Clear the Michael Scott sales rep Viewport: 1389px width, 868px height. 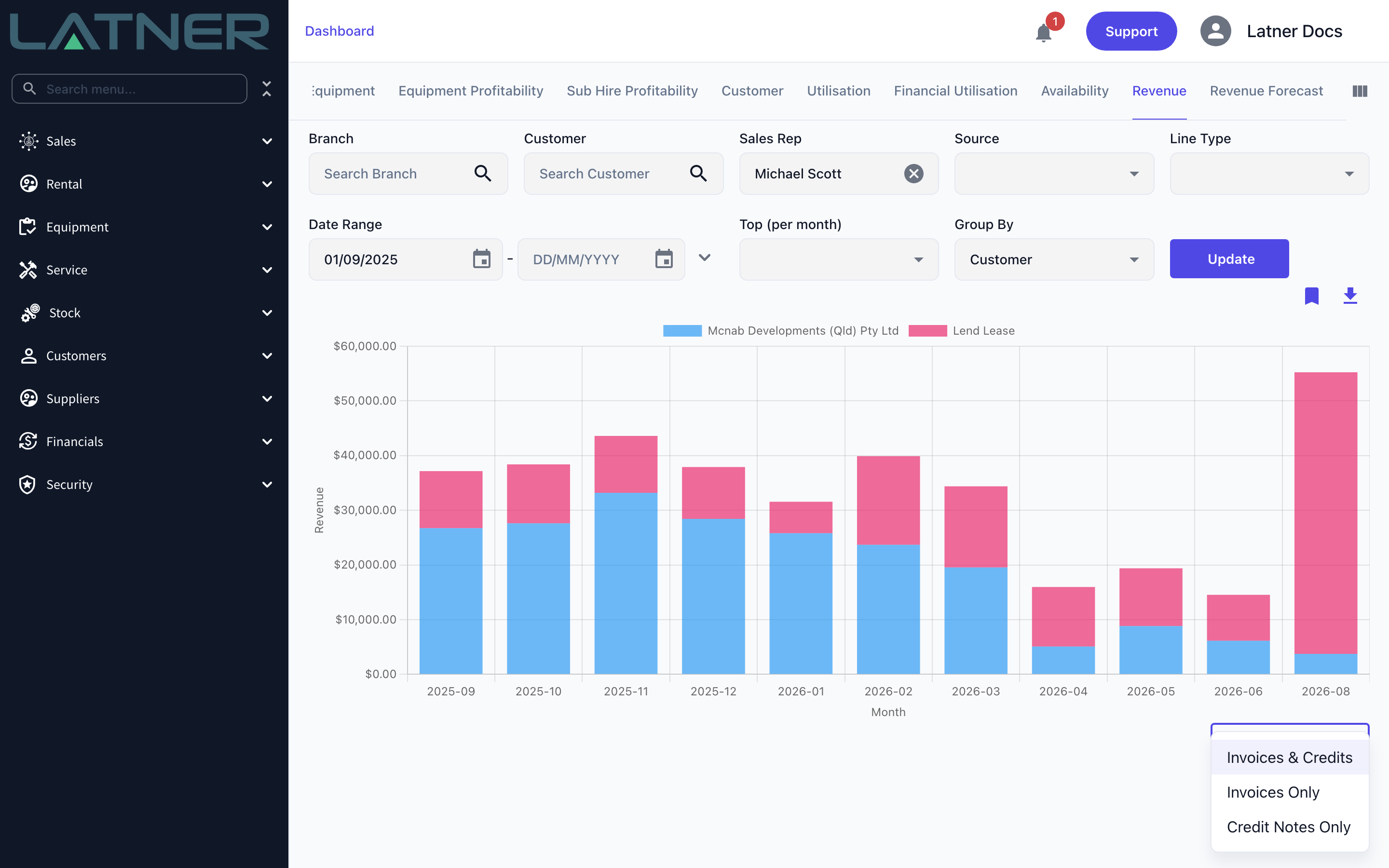(913, 174)
